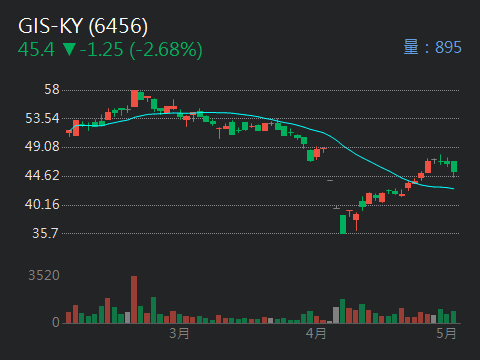Click the 40.16 price axis label
Image resolution: width=480 pixels, height=360 pixels.
[42, 204]
